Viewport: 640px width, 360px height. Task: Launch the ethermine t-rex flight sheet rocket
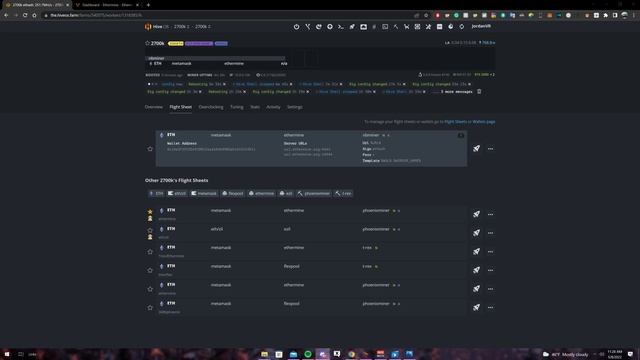[x=476, y=251]
